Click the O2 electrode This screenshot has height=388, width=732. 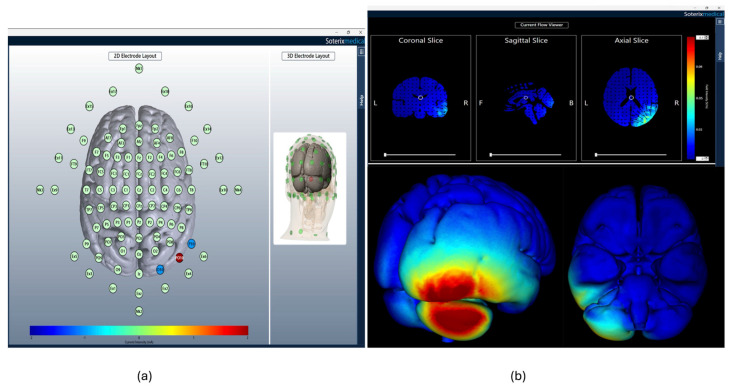pos(155,251)
